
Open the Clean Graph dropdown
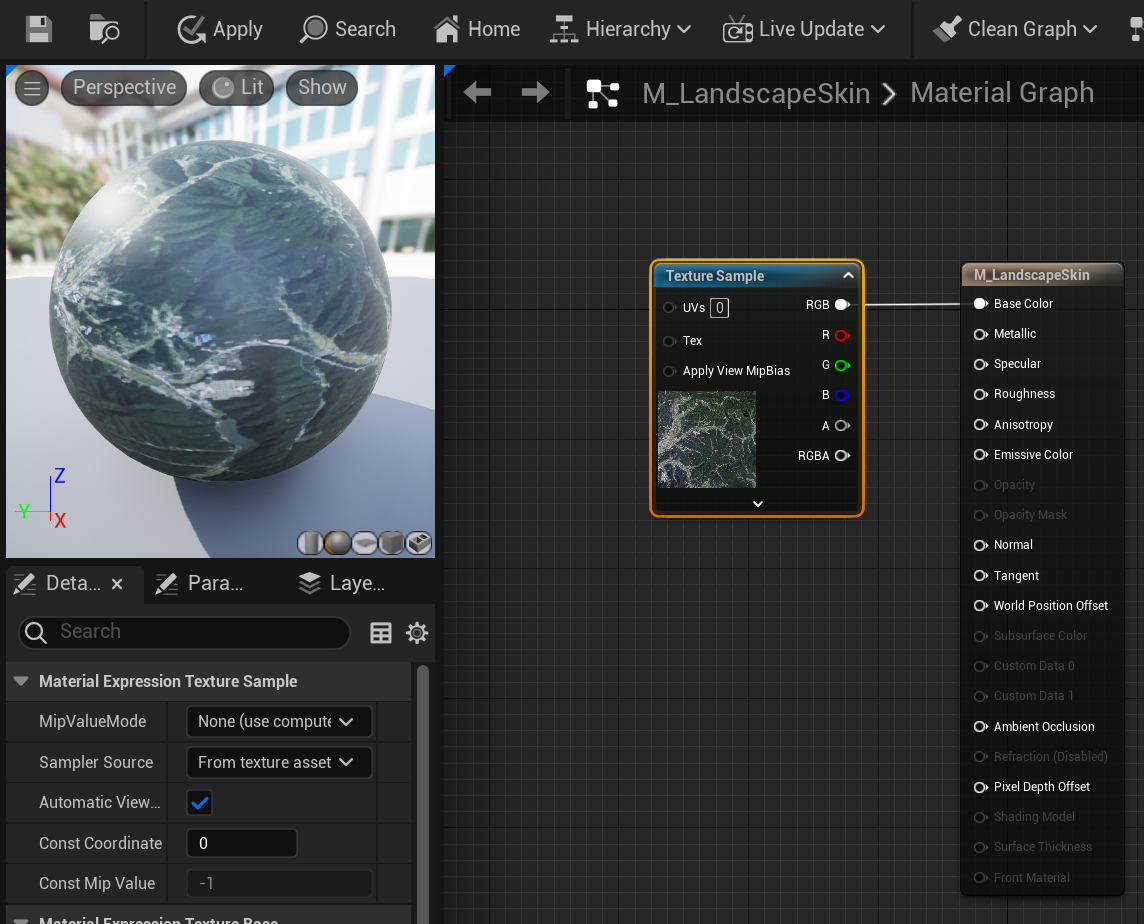1015,29
